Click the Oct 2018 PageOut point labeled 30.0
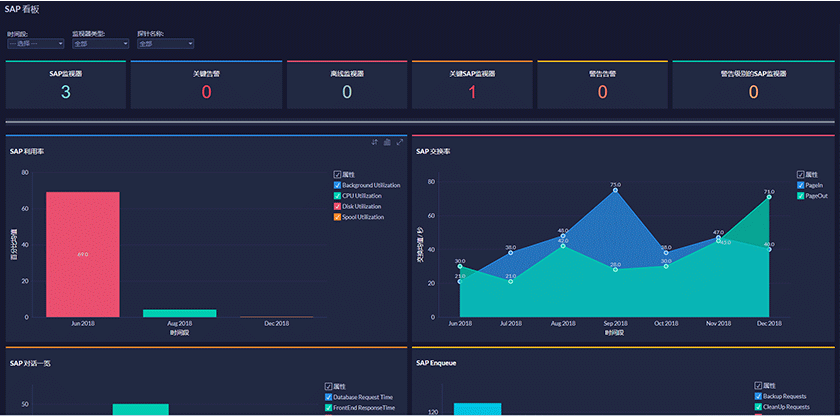Image resolution: width=840 pixels, height=417 pixels. [666, 266]
